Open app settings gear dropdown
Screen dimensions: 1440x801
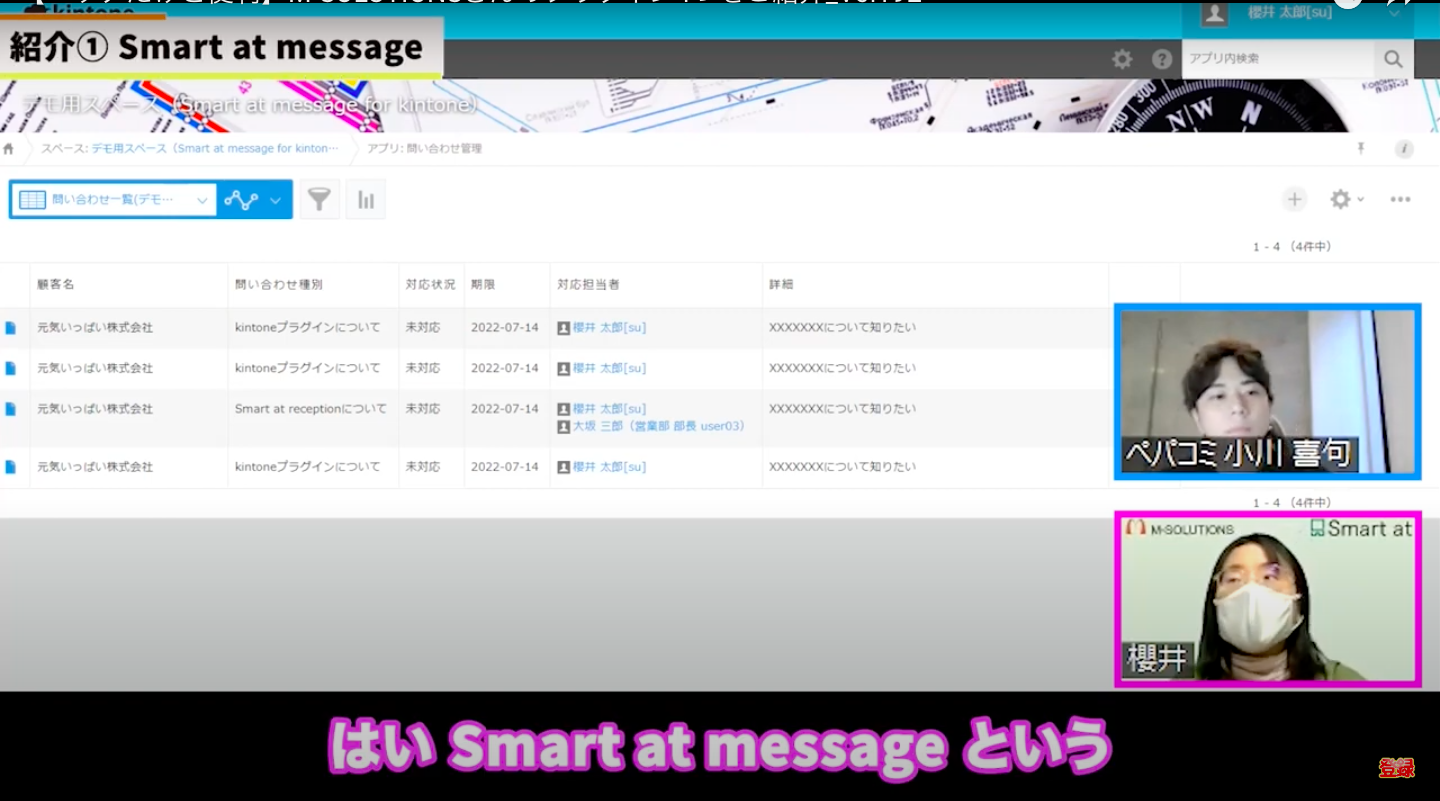pyautogui.click(x=1346, y=200)
